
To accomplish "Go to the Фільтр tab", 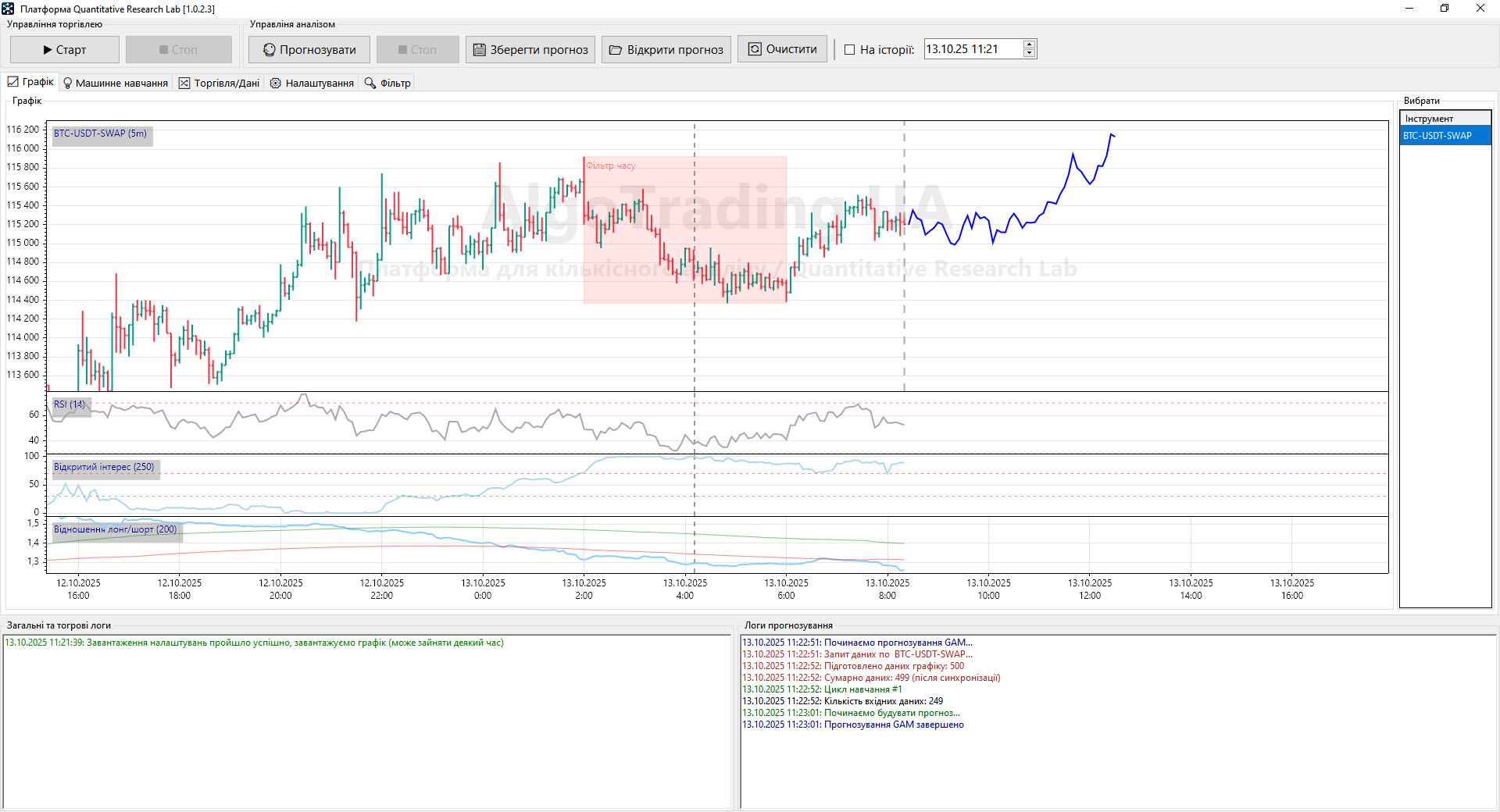I will [x=387, y=83].
